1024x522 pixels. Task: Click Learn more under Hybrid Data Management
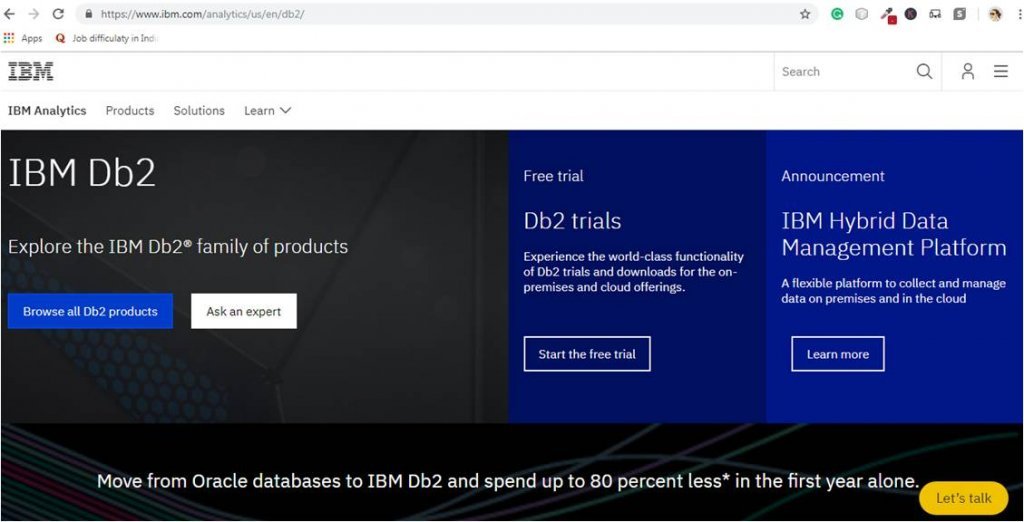(x=838, y=354)
